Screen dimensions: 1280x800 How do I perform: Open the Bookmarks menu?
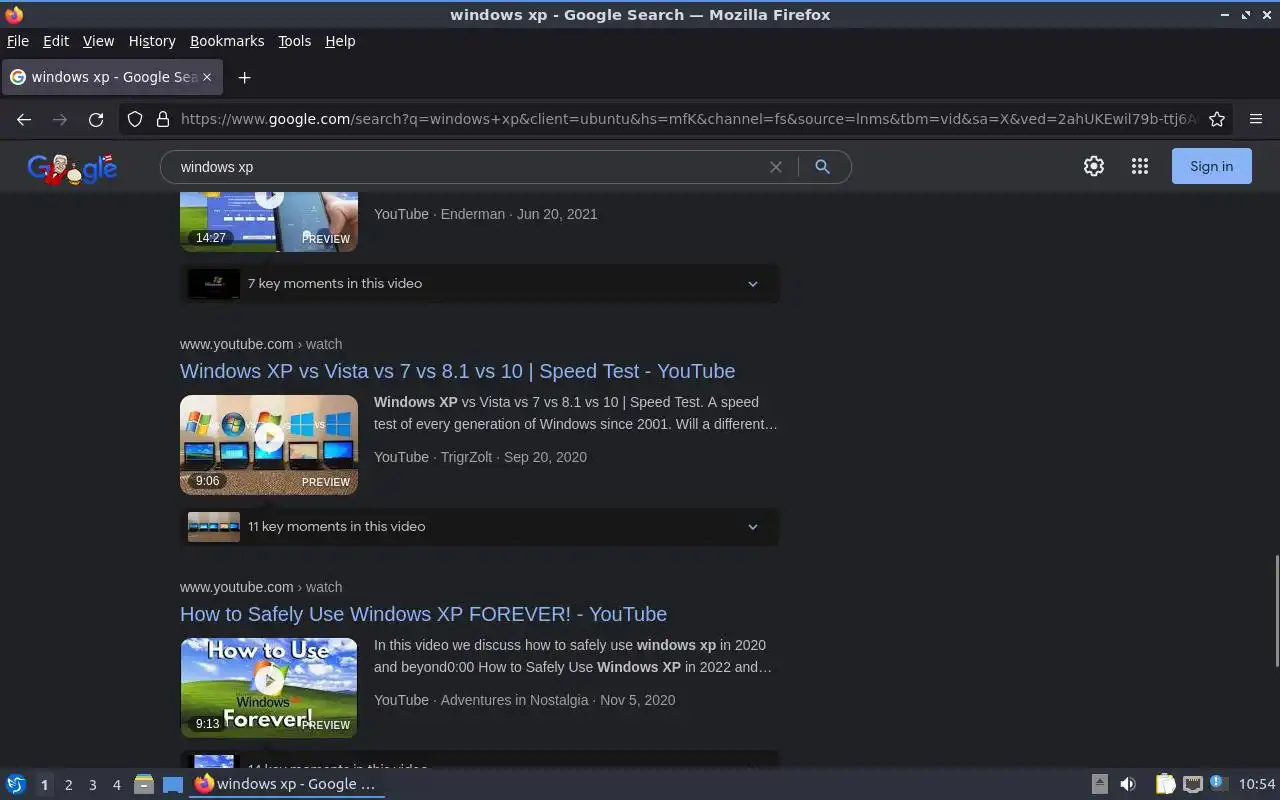(x=227, y=41)
